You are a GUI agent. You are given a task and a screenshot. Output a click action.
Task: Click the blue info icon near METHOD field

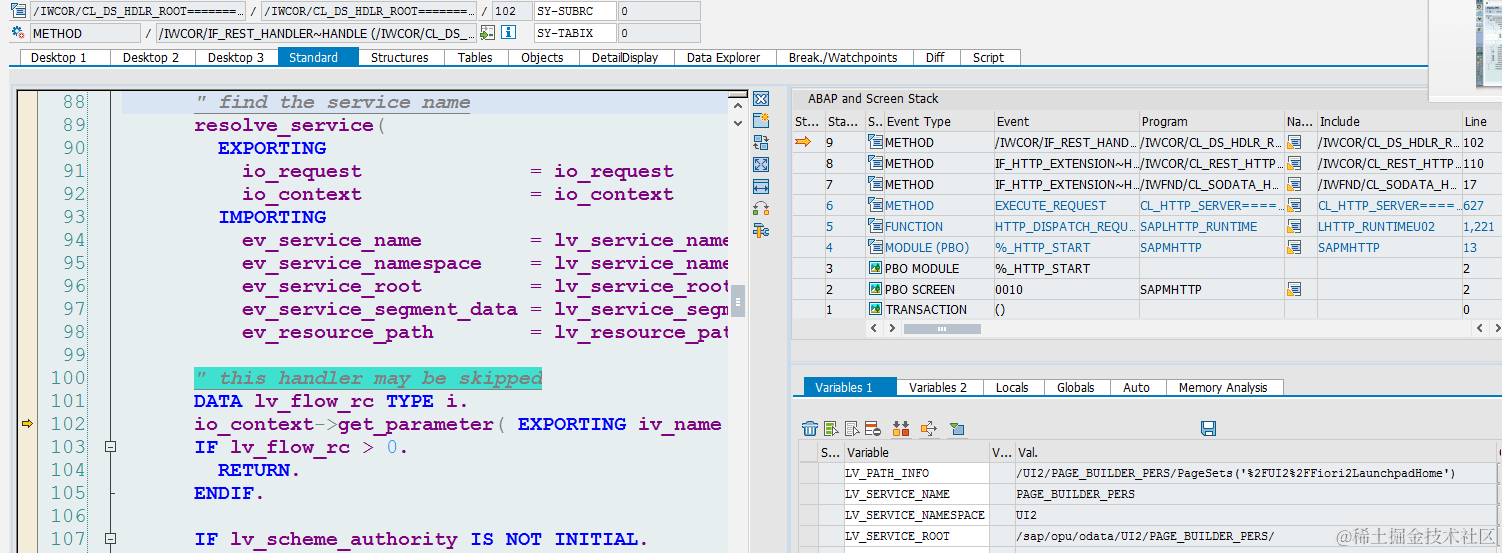coord(508,33)
